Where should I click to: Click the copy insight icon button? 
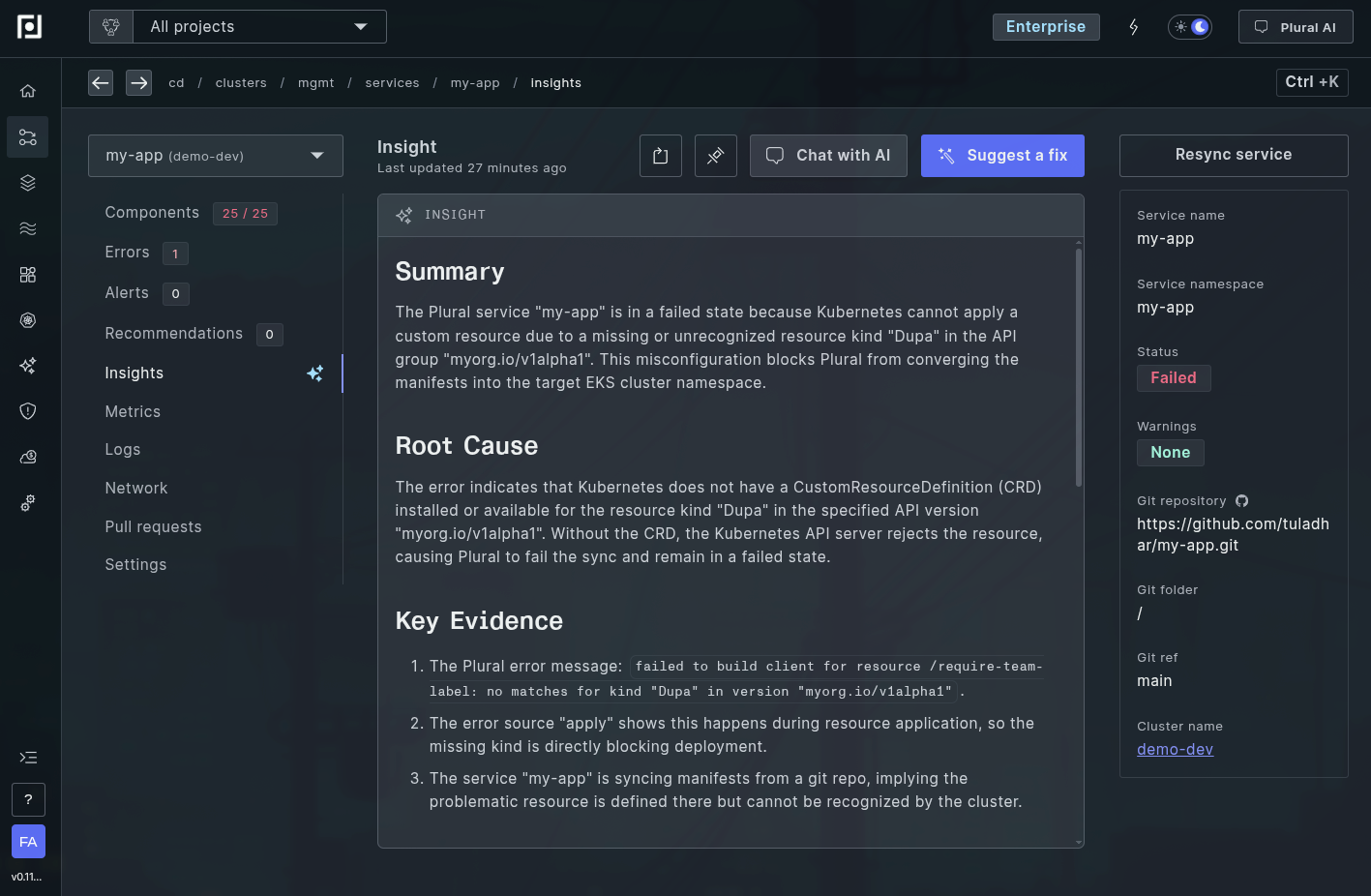[661, 156]
